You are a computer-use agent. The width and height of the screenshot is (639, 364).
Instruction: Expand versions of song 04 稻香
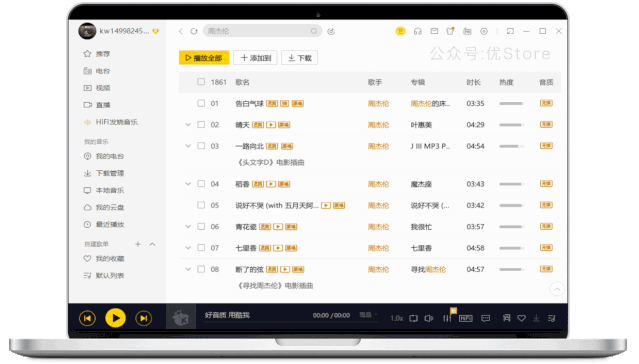point(188,184)
